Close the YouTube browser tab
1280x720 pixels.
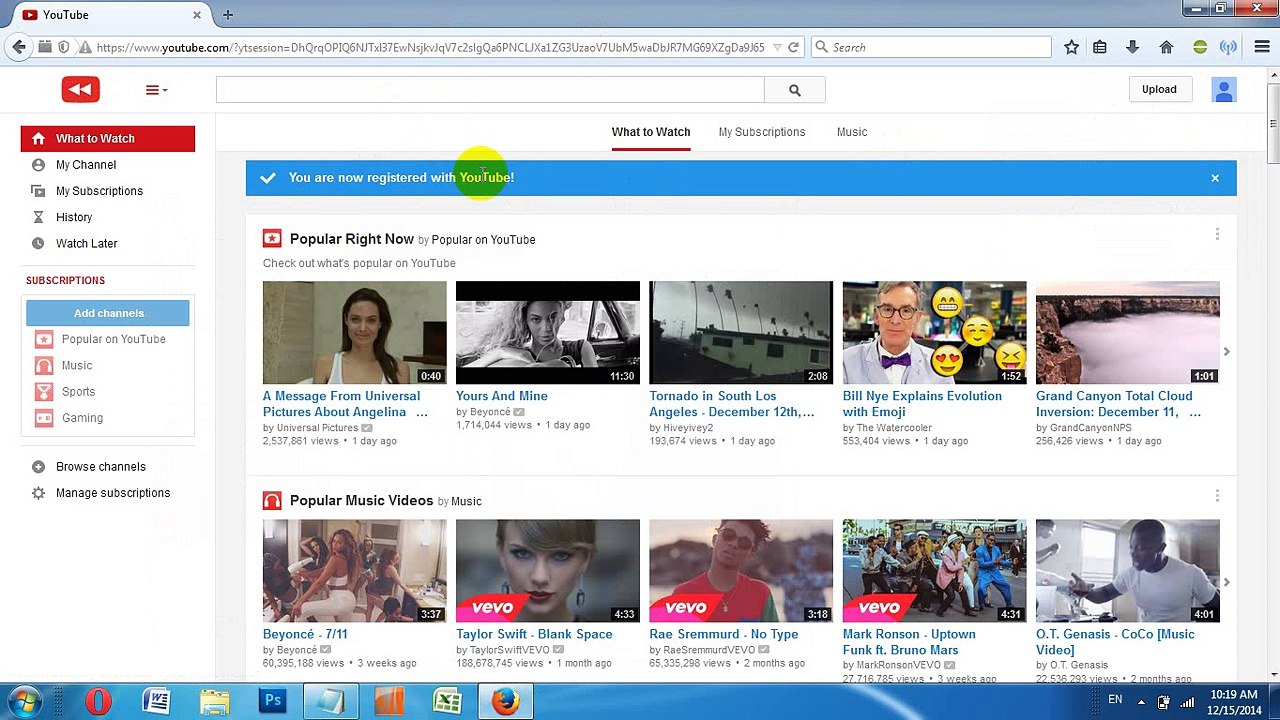[197, 15]
